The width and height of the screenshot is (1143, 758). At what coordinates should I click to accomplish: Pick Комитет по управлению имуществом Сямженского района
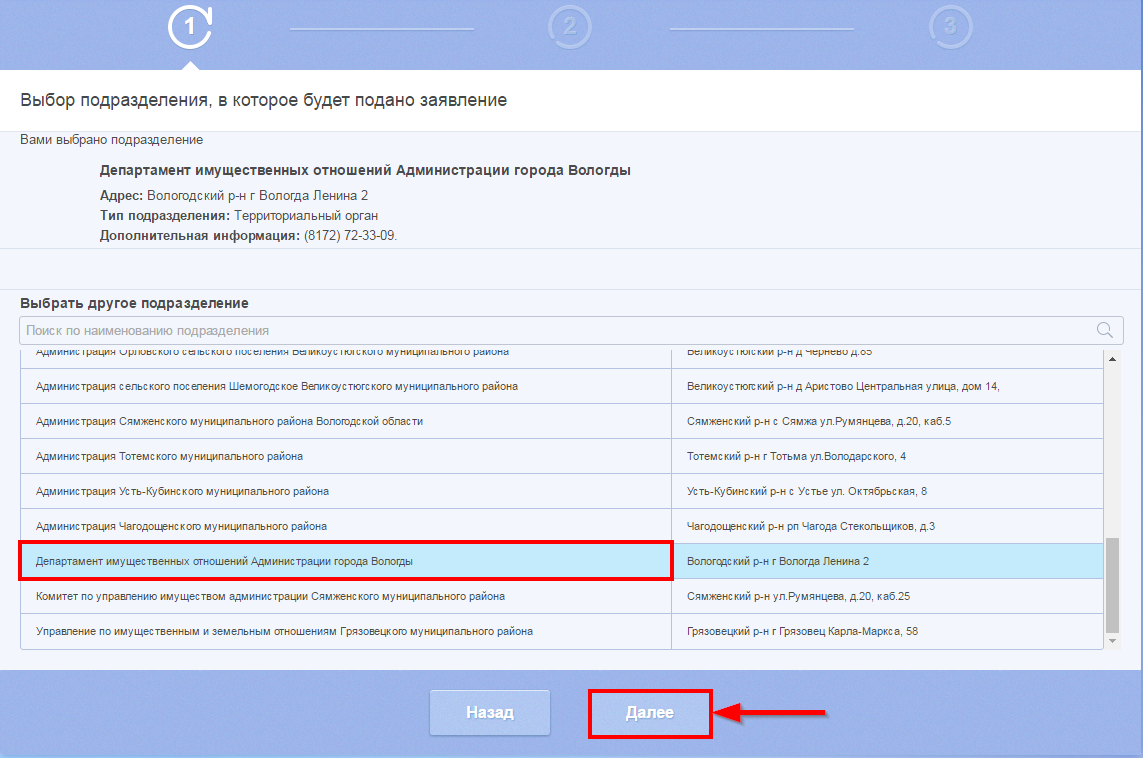pos(345,597)
